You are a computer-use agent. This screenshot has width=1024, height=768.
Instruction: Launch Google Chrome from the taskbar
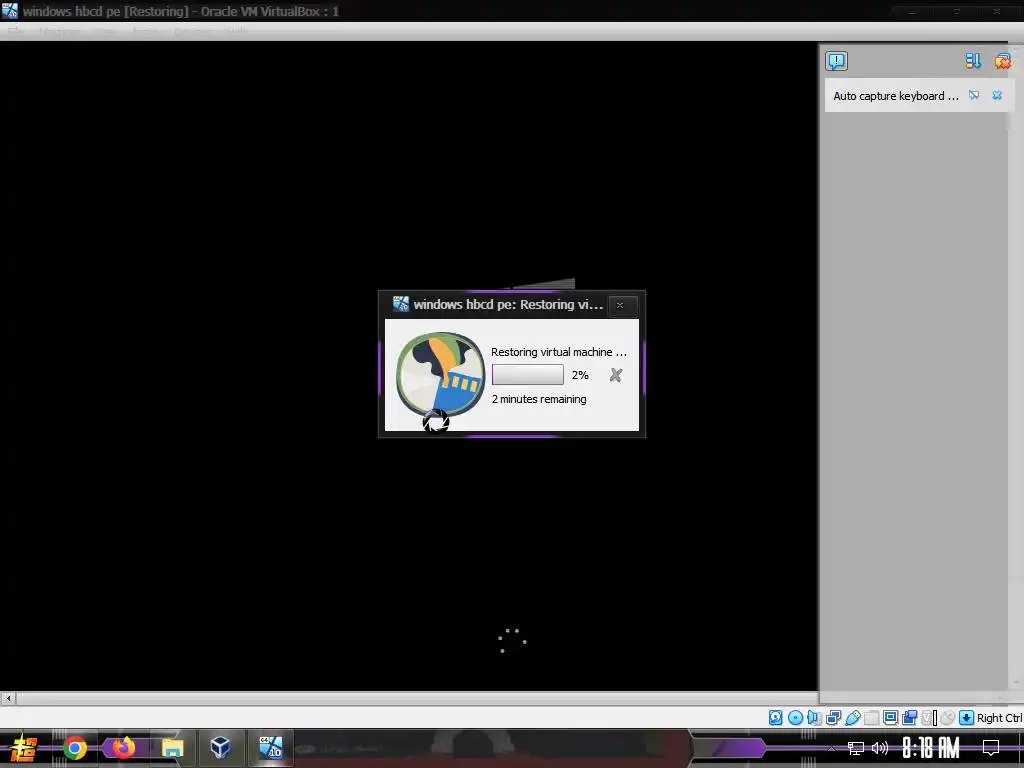point(74,748)
